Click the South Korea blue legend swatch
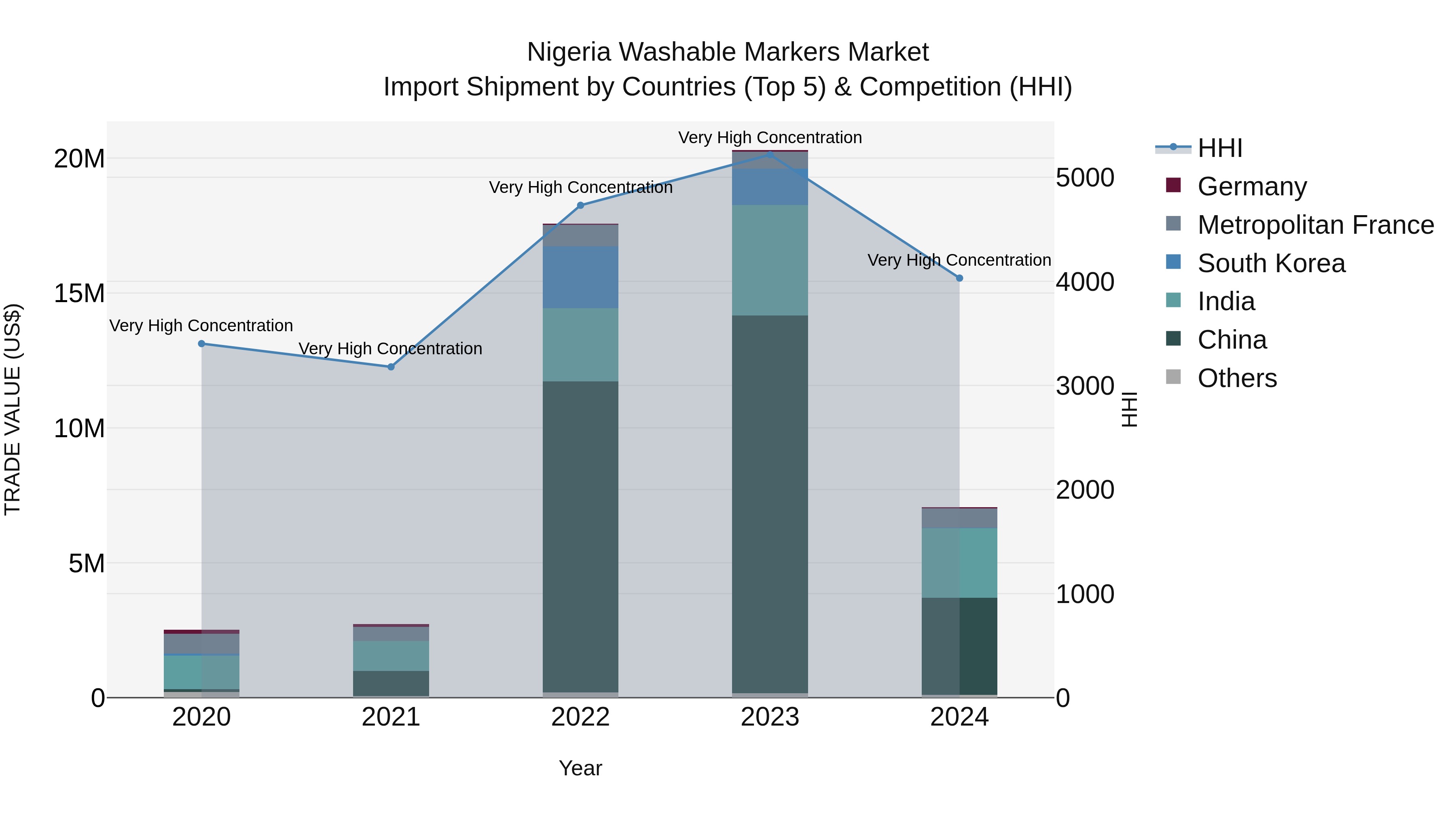Image resolution: width=1456 pixels, height=819 pixels. pos(1173,262)
